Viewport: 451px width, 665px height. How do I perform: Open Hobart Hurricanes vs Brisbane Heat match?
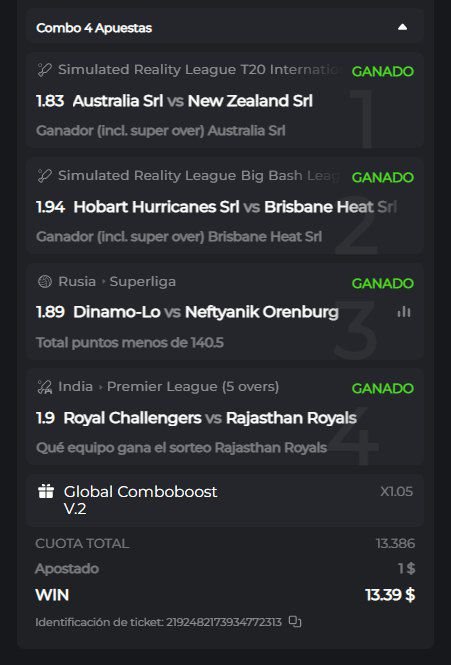coord(235,207)
